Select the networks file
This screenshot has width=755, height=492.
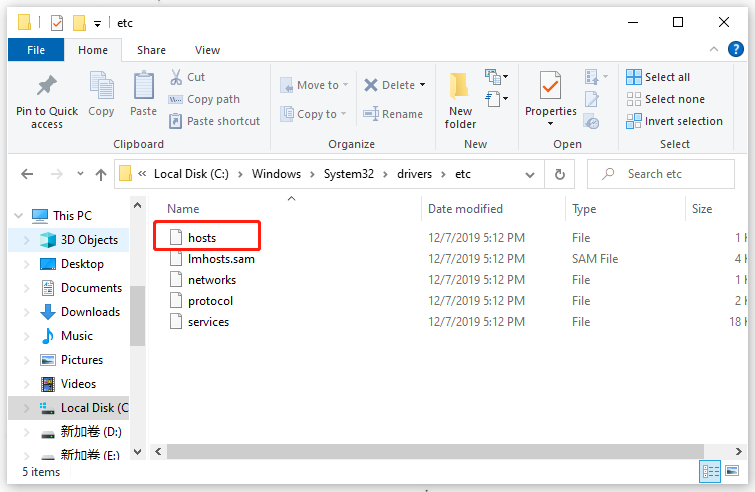click(212, 280)
